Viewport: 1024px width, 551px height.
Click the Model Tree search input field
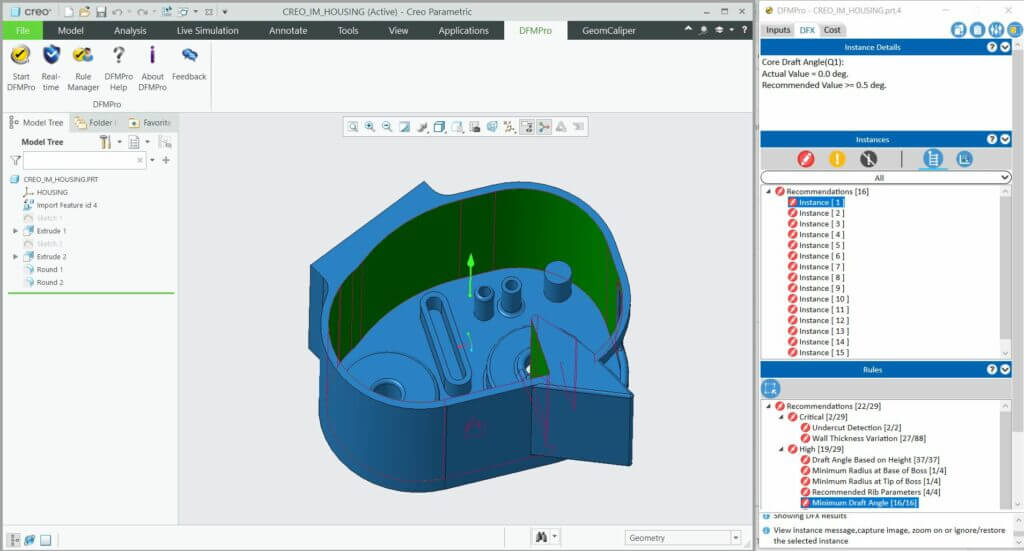(x=84, y=160)
